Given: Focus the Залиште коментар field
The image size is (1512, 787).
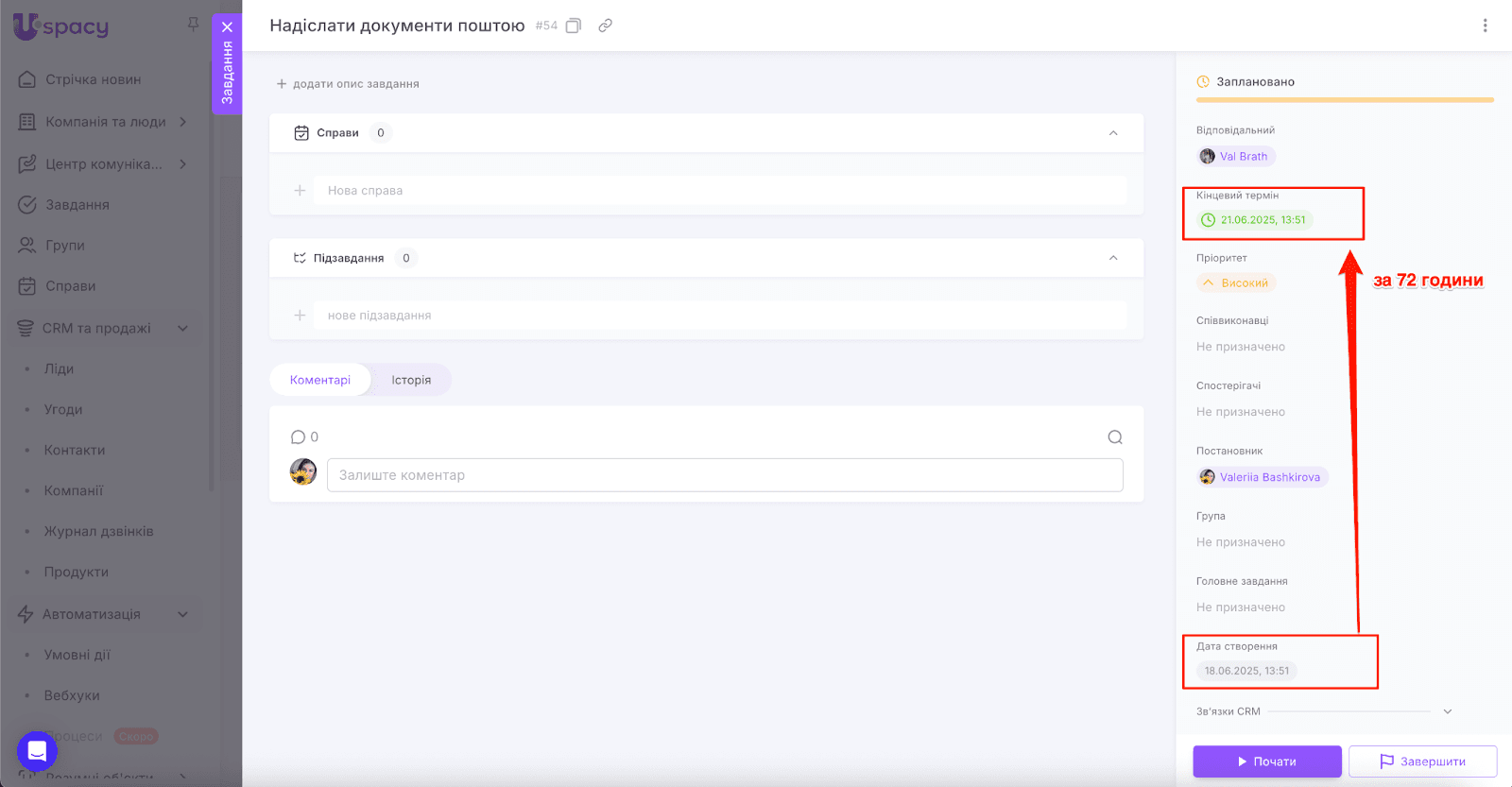Looking at the screenshot, I should (725, 475).
